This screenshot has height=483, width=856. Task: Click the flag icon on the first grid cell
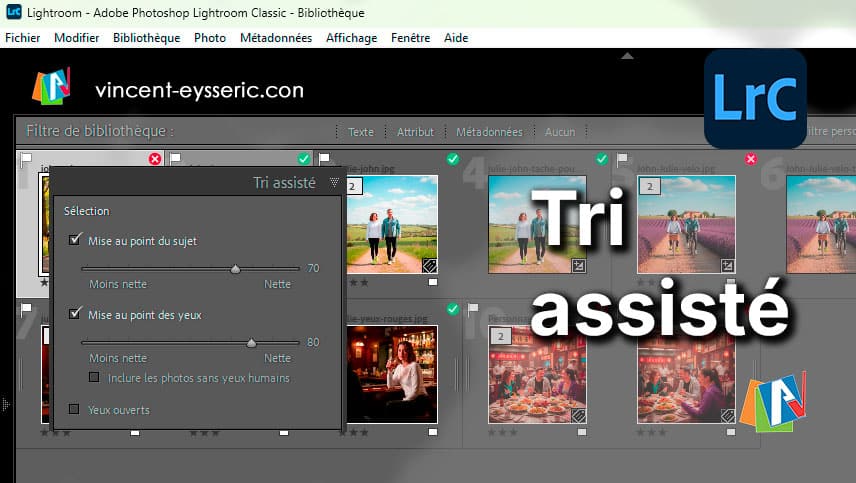26,158
